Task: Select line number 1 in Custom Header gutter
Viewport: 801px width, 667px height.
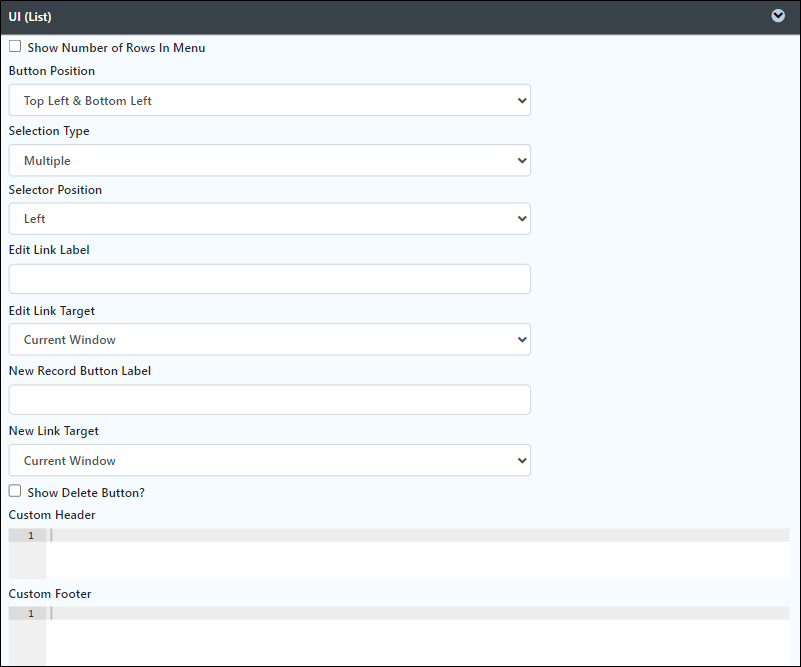Action: coord(31,535)
